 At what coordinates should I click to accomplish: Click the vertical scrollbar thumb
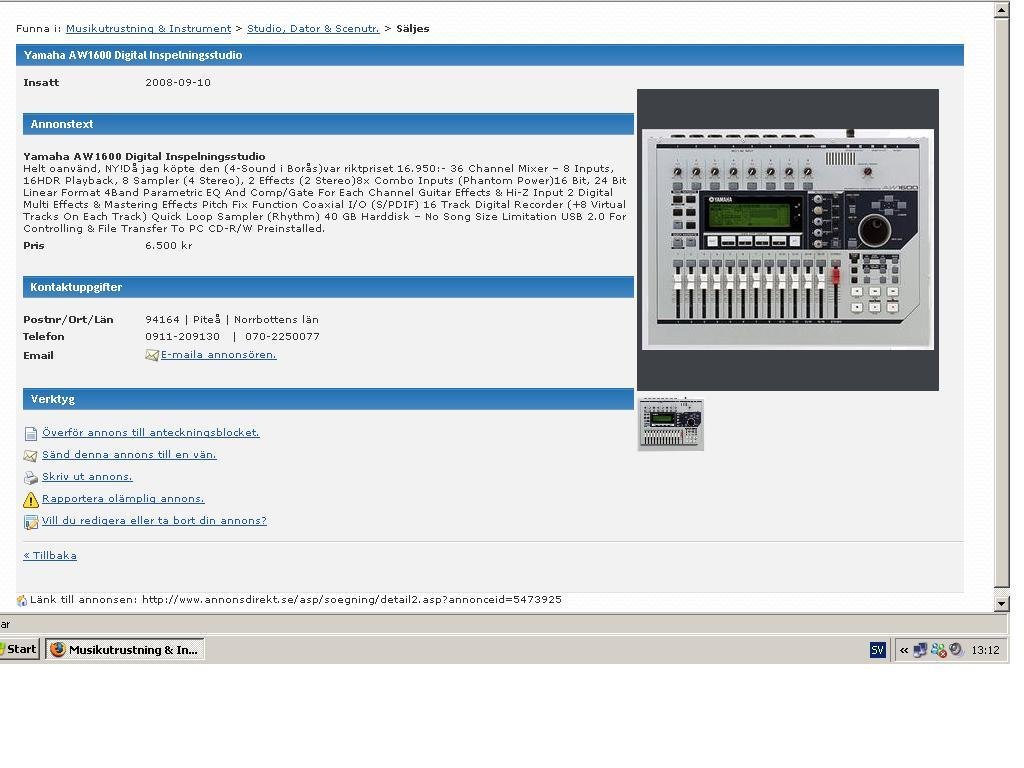1002,302
